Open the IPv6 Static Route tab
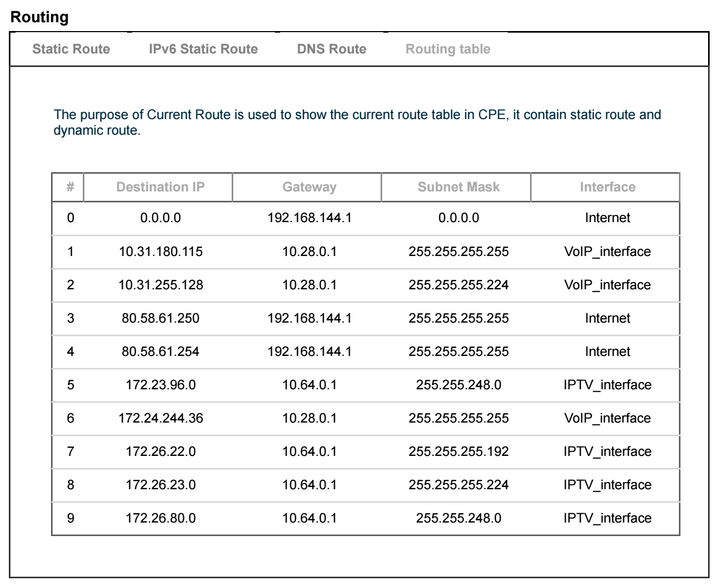 [203, 49]
